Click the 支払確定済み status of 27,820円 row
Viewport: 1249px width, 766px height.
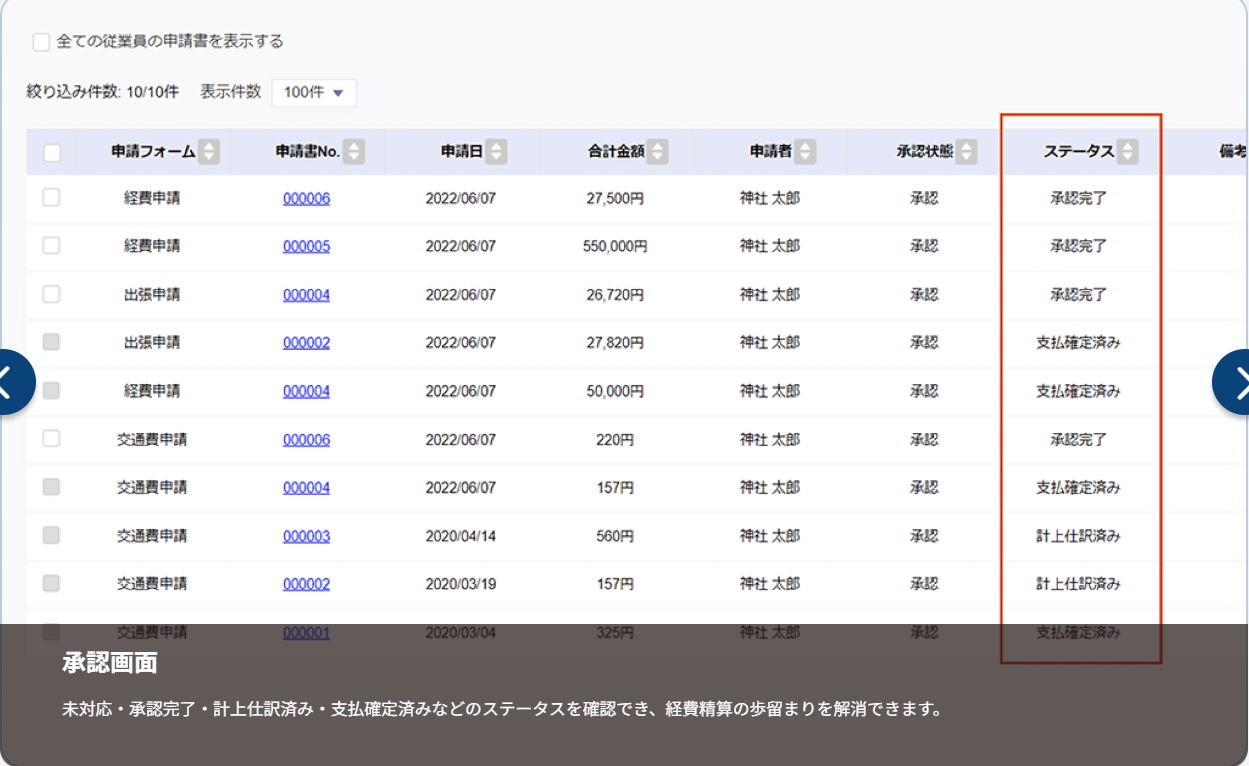1078,343
